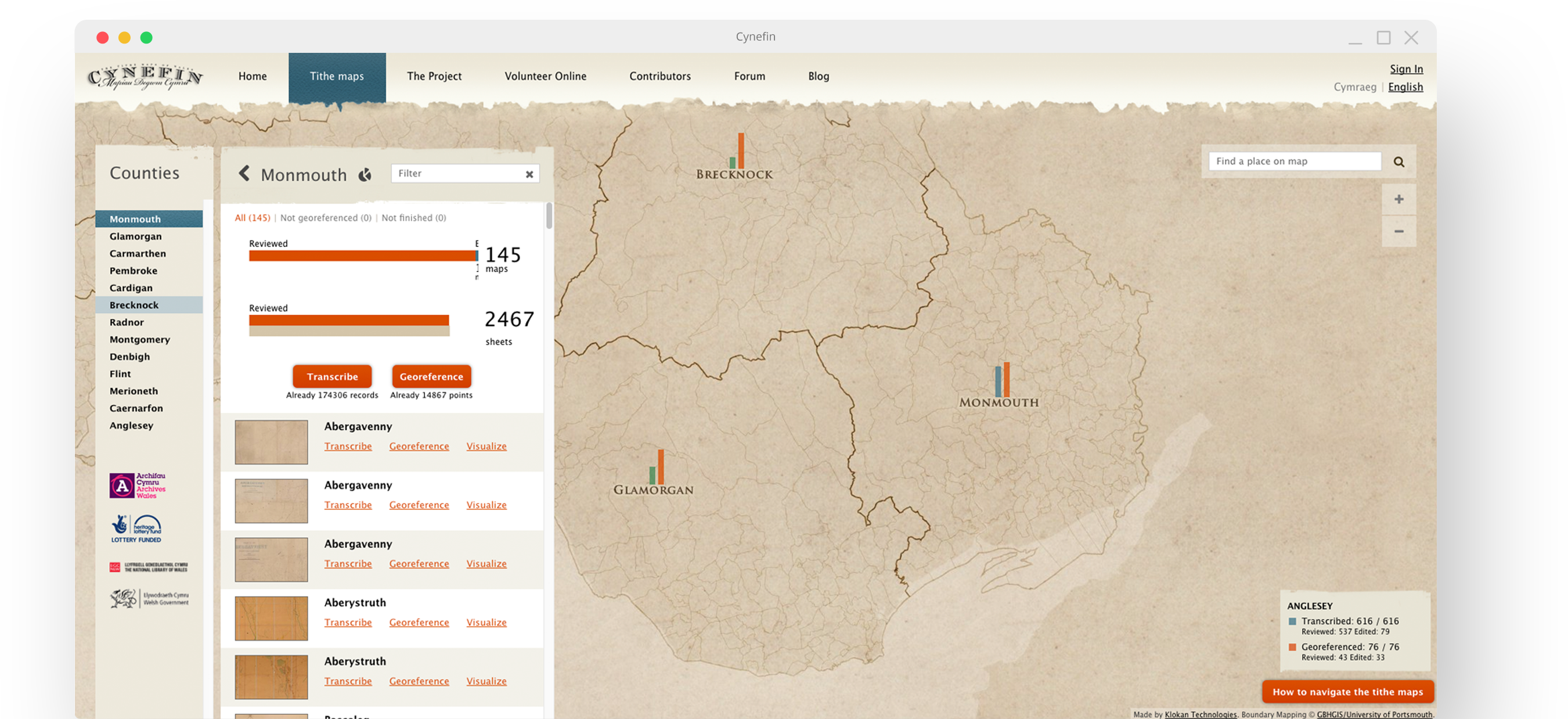
Task: Show All (145) maps filter
Action: (x=253, y=218)
